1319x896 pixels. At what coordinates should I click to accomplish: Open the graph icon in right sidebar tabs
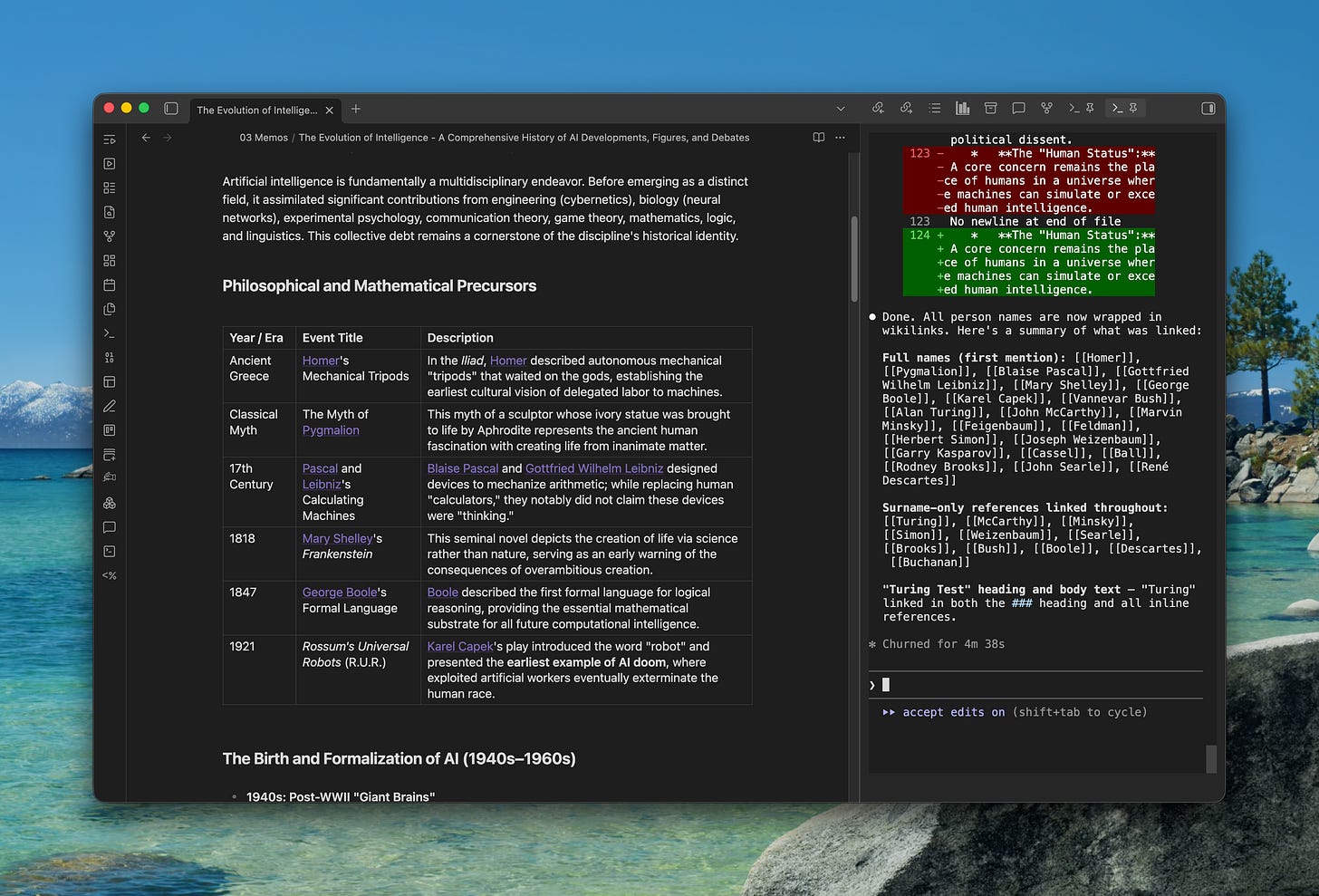pyautogui.click(x=1046, y=108)
